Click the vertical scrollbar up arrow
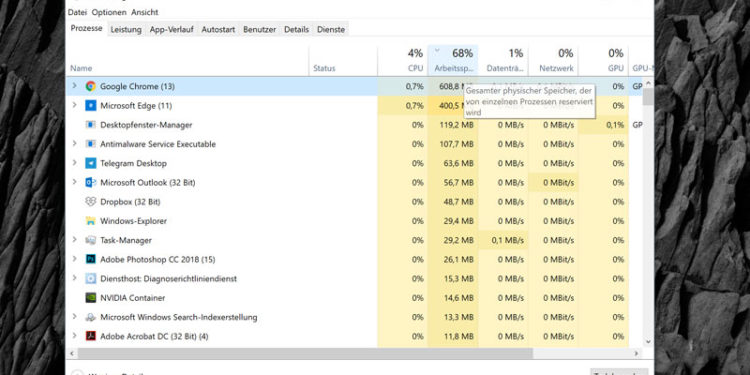 [x=648, y=83]
